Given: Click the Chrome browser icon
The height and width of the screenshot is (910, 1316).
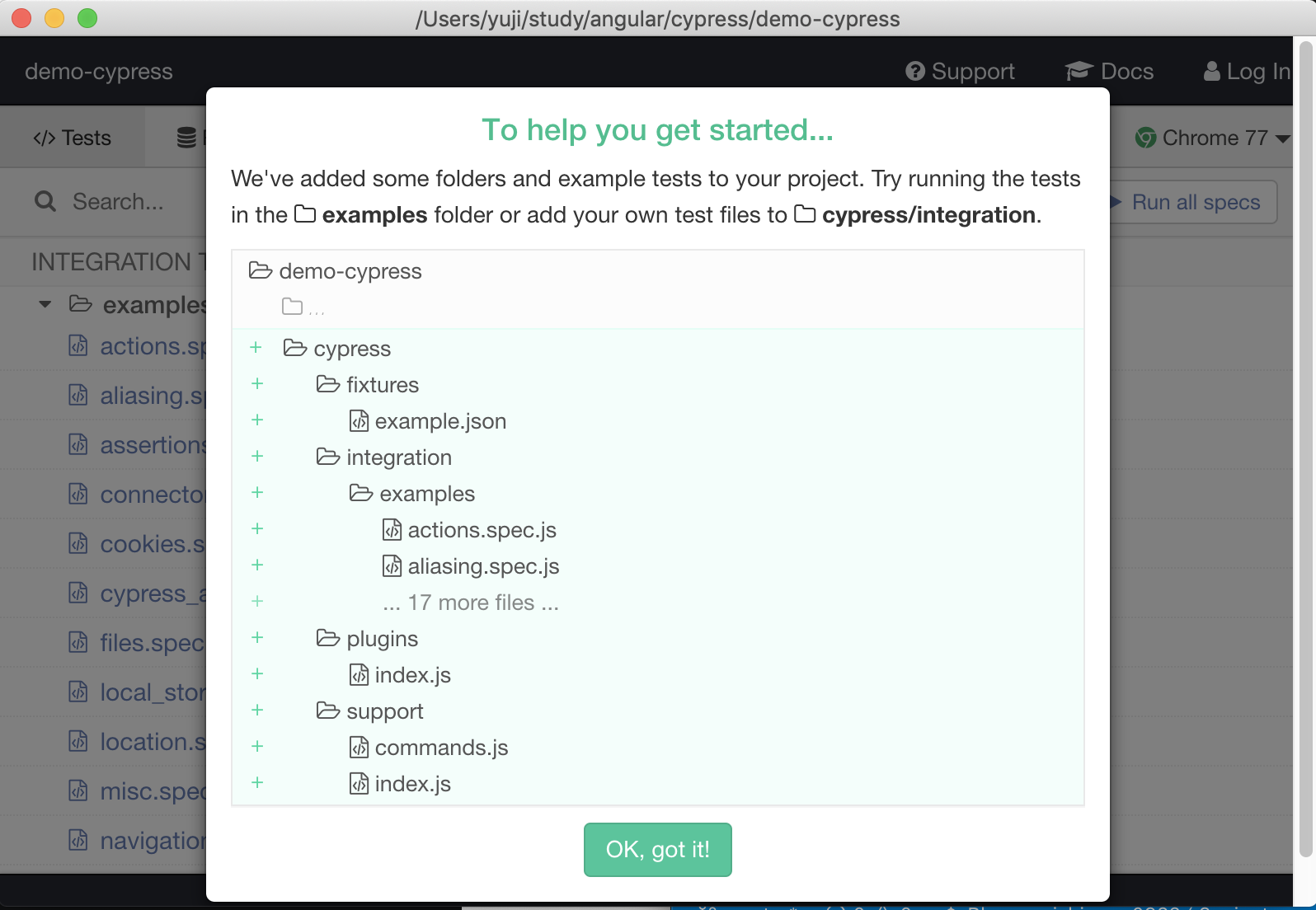Looking at the screenshot, I should coord(1145,138).
